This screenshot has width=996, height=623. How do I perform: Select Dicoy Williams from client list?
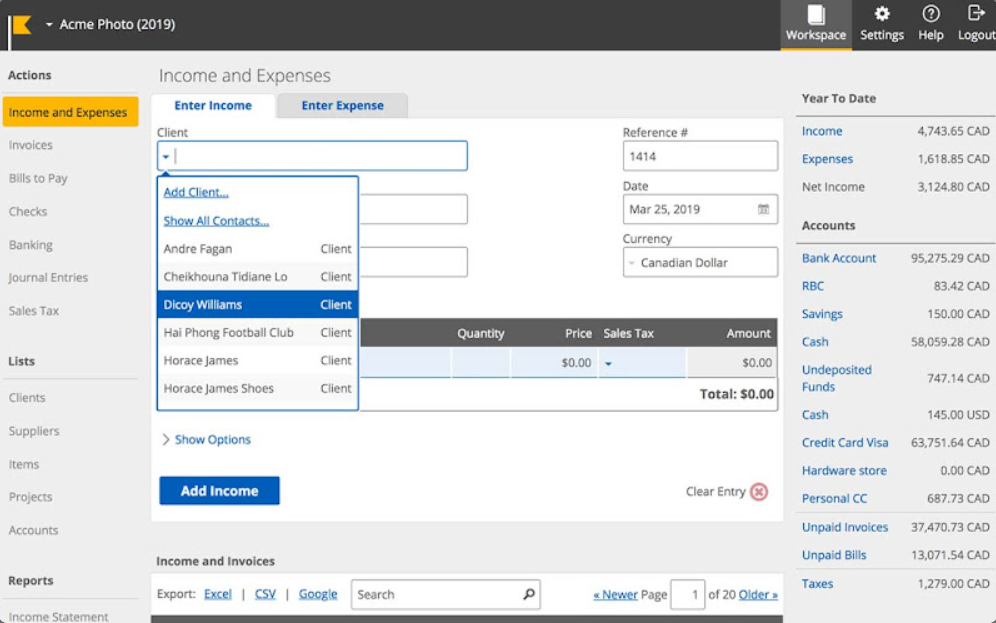pyautogui.click(x=203, y=305)
